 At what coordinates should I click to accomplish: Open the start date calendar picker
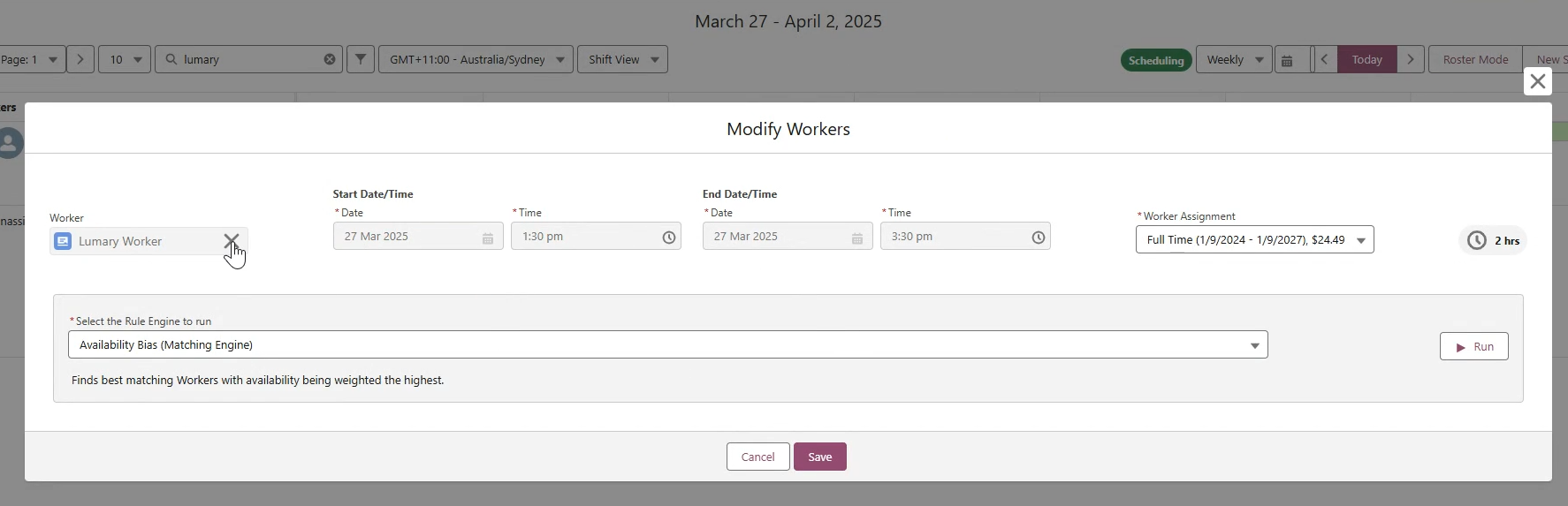[x=488, y=238]
